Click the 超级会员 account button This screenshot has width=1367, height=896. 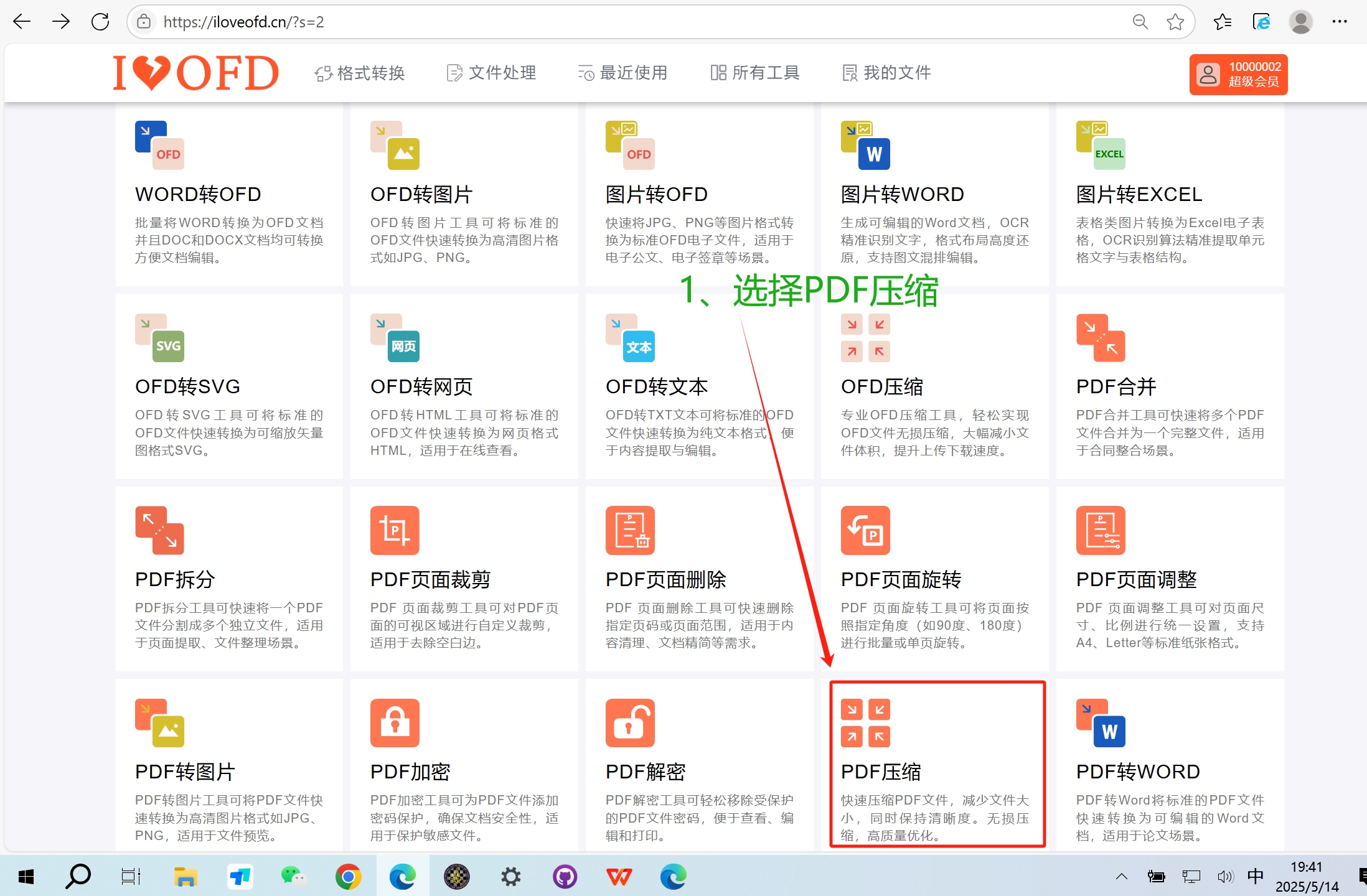(x=1238, y=74)
